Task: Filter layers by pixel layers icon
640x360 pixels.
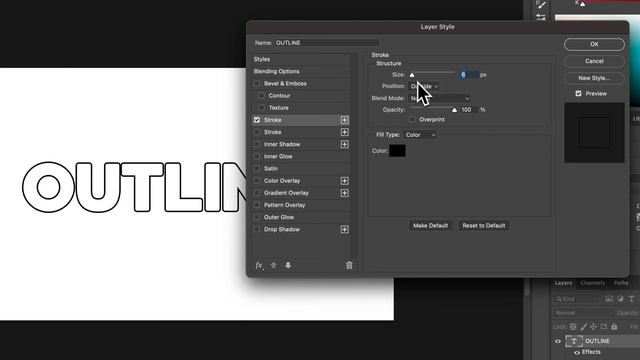Action: coord(609,299)
